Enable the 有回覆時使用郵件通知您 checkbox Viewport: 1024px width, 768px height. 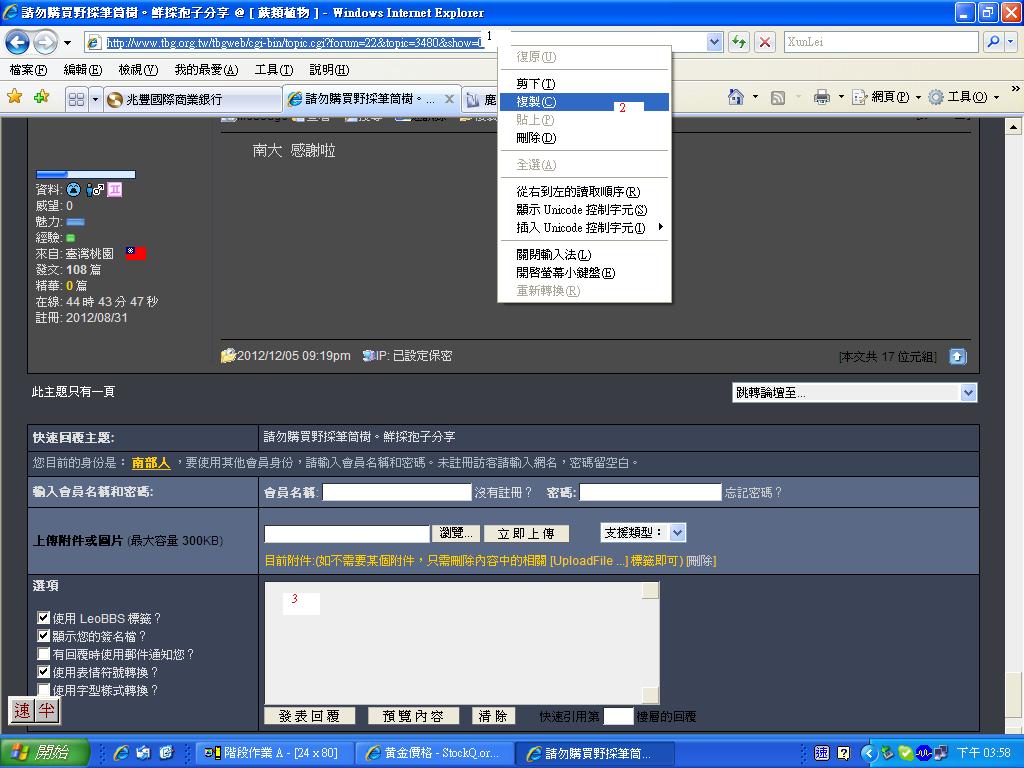click(x=43, y=654)
